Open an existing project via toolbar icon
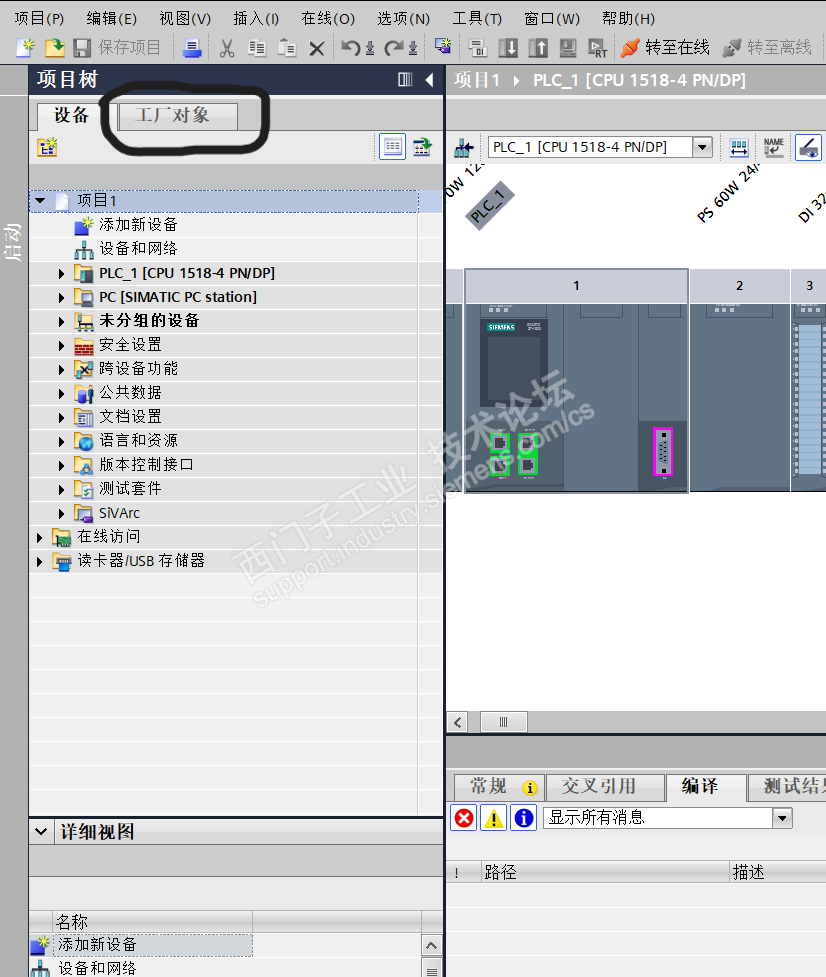The height and width of the screenshot is (977, 826). click(x=54, y=47)
